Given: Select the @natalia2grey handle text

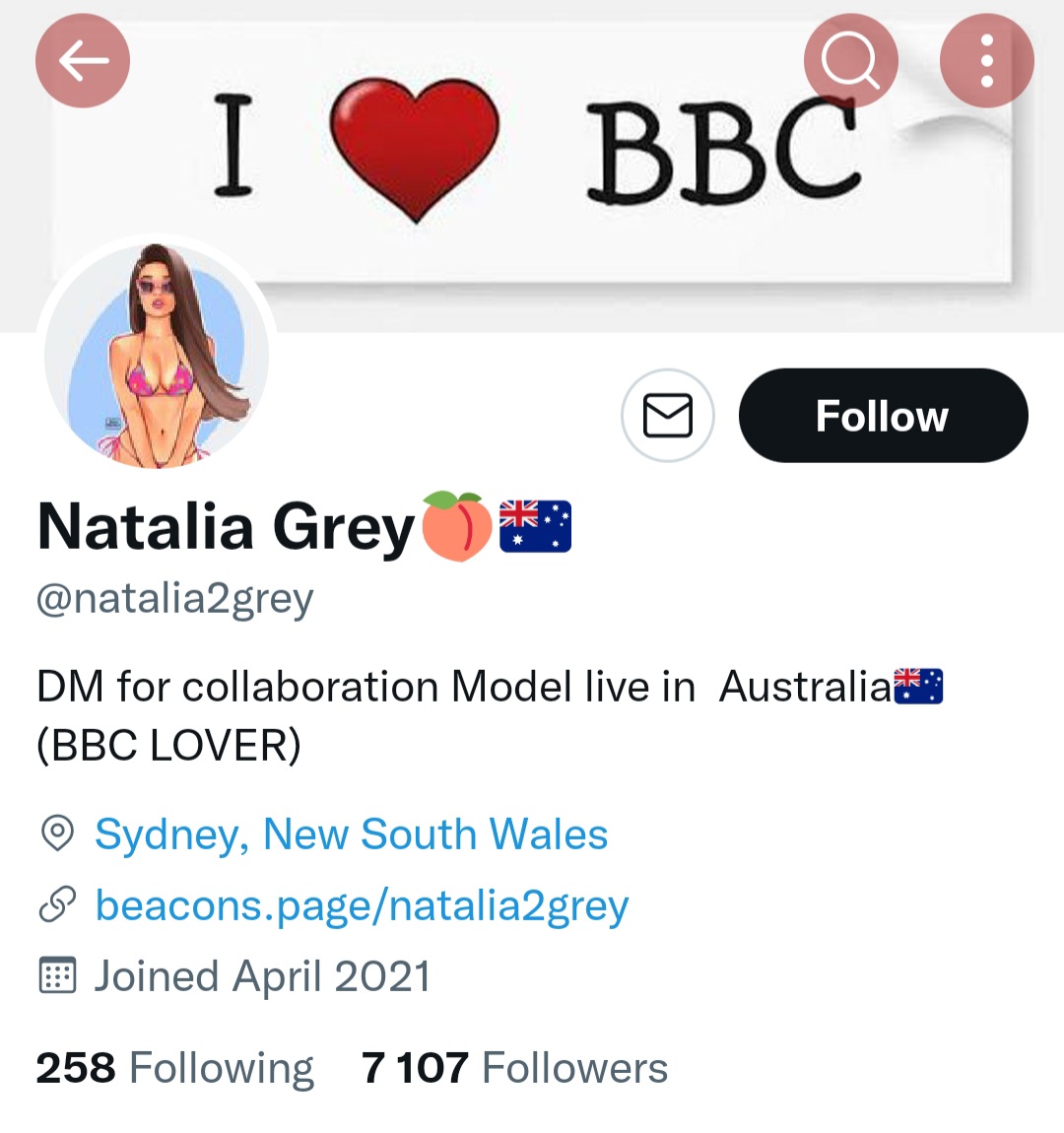Looking at the screenshot, I should click(174, 598).
